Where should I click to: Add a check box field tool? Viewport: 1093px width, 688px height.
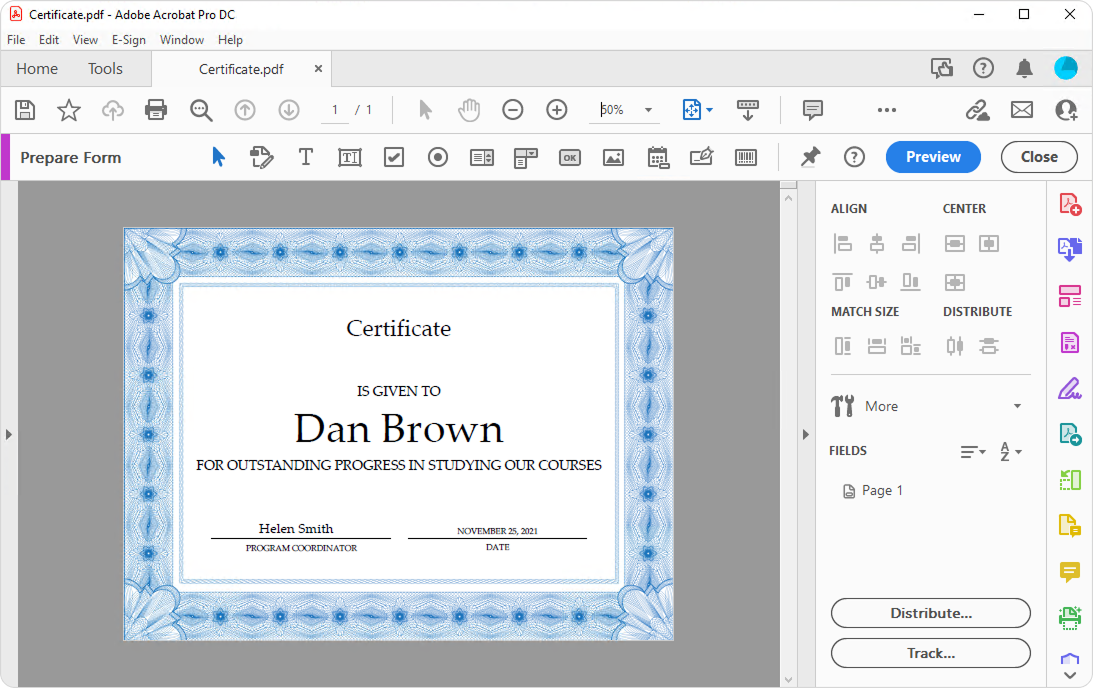coord(394,157)
